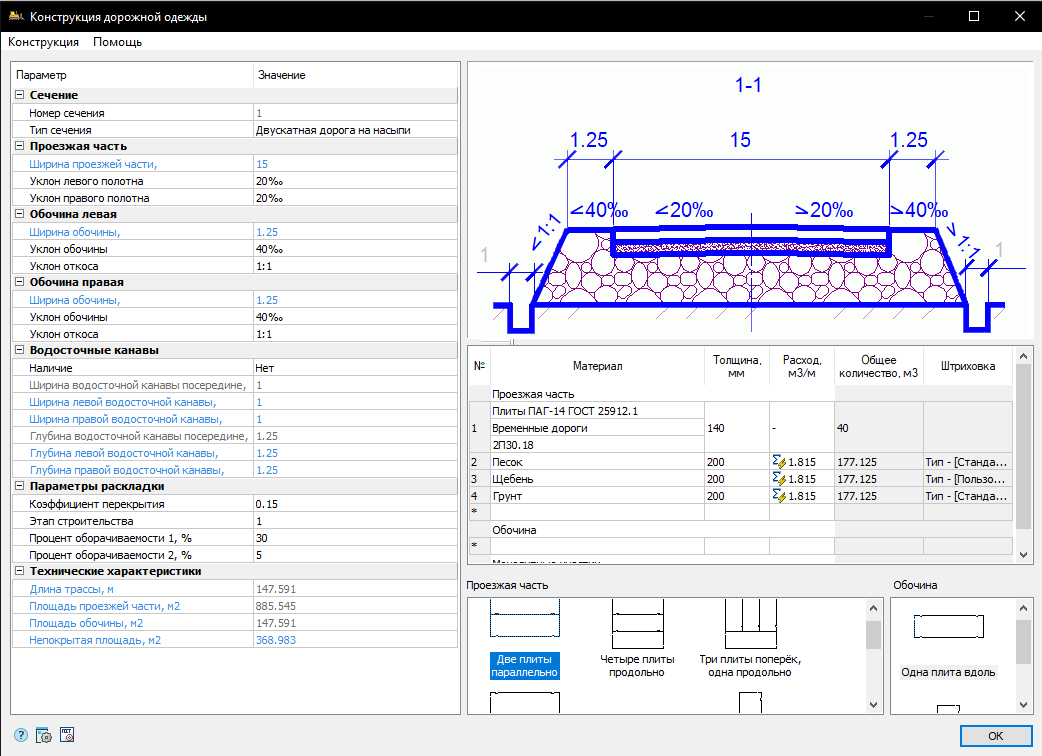Confirm with the OK button
The image size is (1042, 756).
[x=995, y=735]
